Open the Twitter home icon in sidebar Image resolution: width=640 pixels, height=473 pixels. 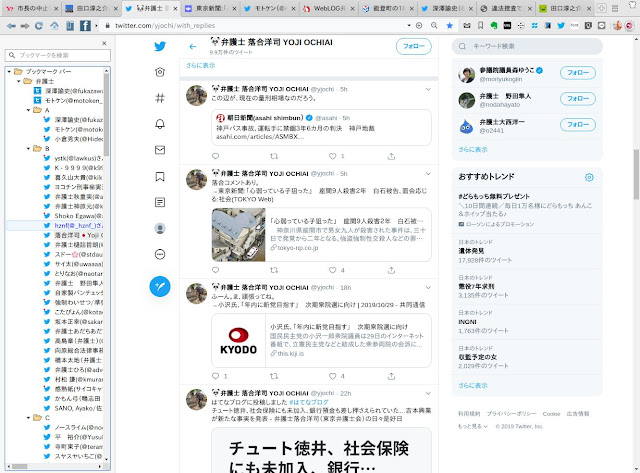160,72
